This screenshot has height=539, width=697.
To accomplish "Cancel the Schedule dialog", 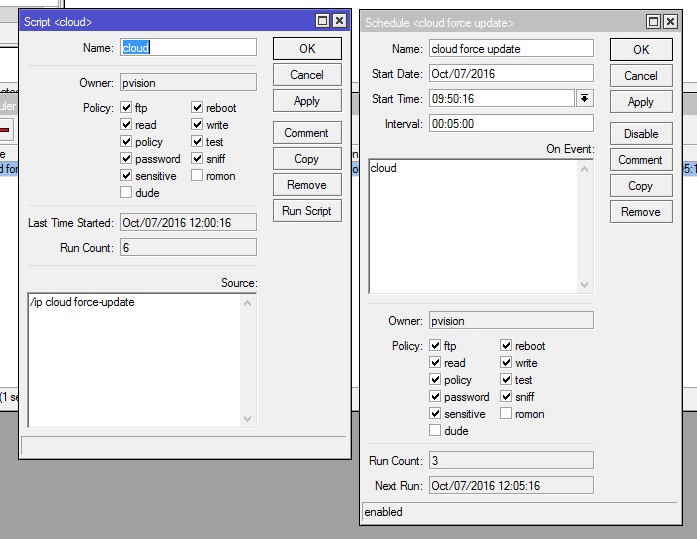I will 641,76.
